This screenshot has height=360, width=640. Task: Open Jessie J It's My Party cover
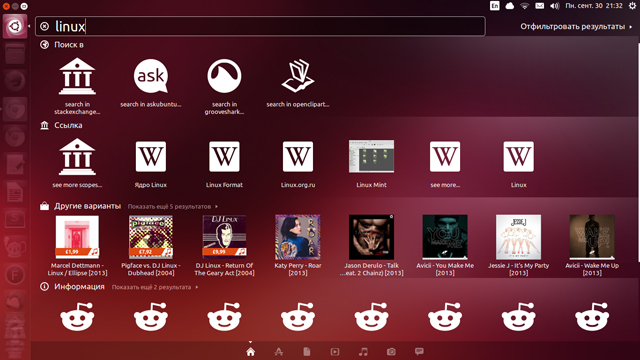(518, 237)
